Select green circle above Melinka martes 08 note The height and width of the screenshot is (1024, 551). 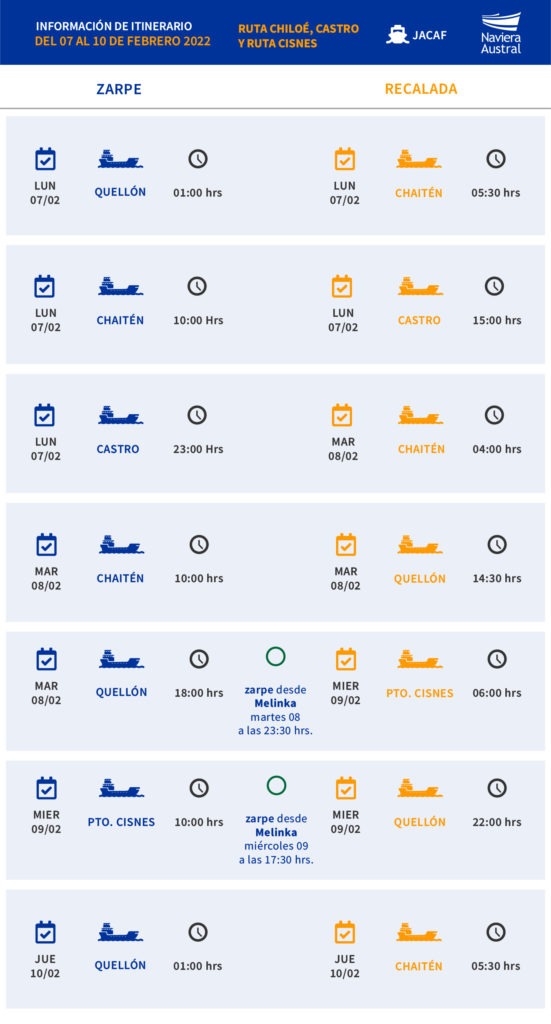pos(276,656)
